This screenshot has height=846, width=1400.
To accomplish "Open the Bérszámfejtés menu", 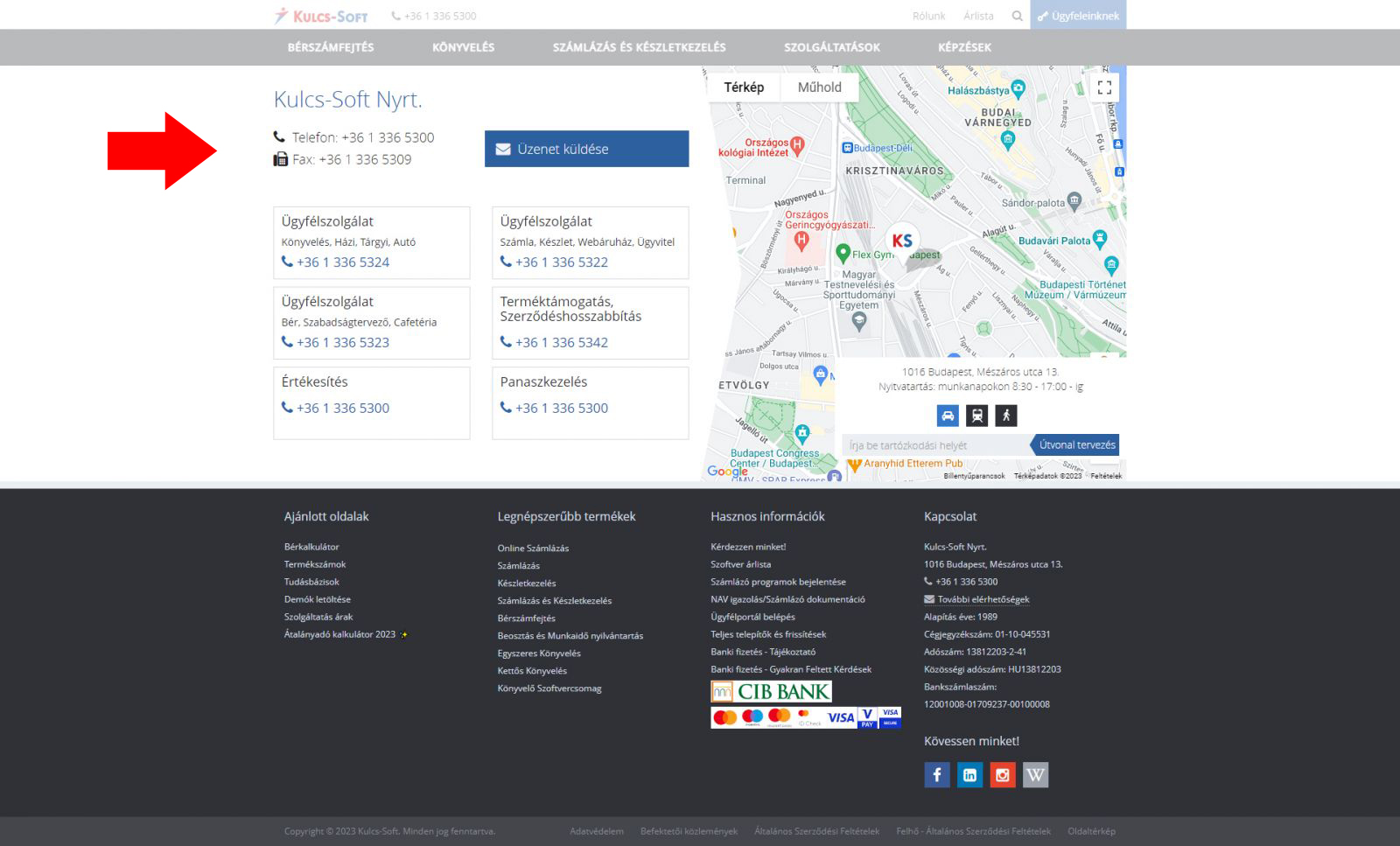I will [x=331, y=47].
